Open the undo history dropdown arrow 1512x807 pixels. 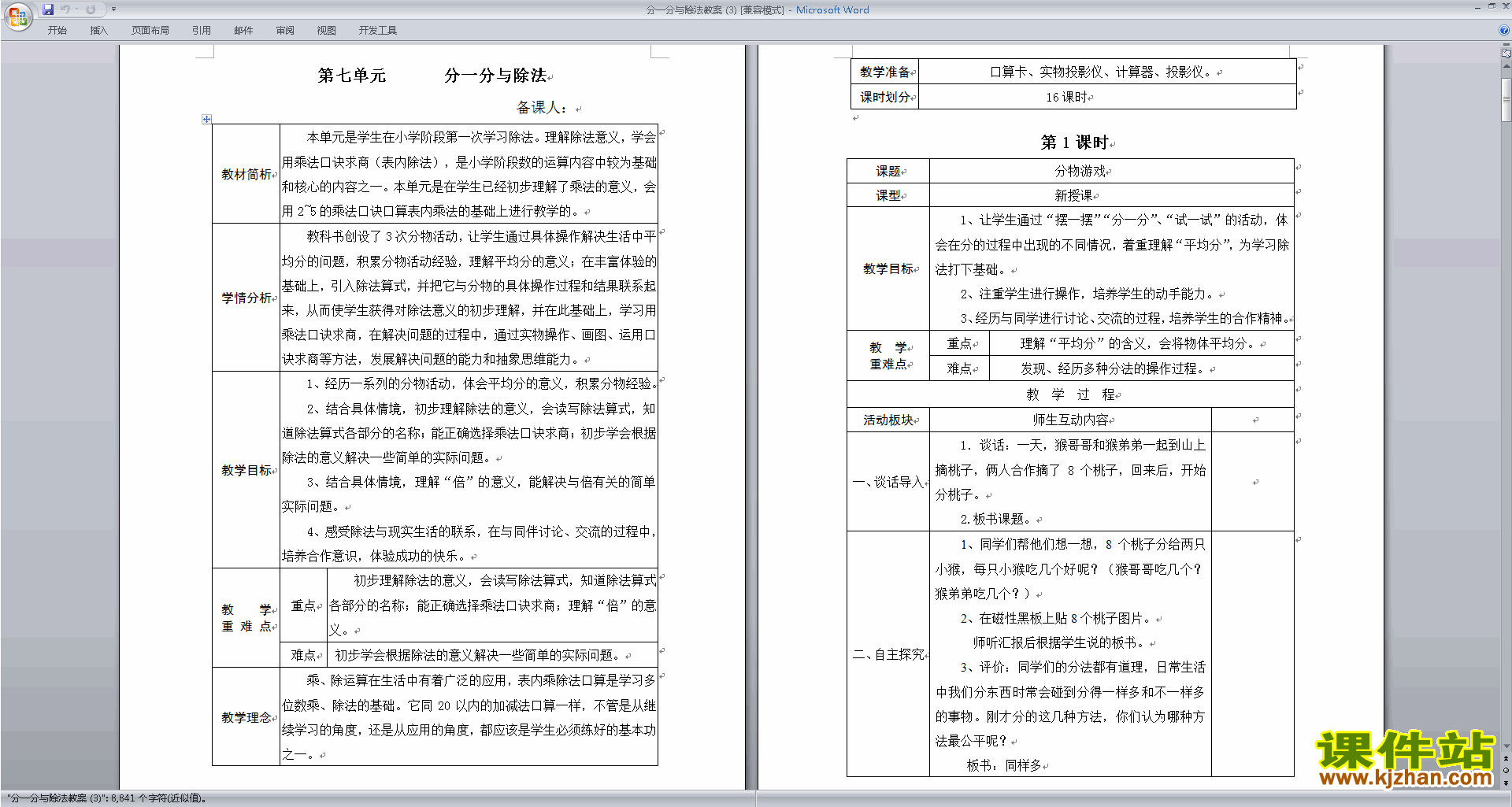pyautogui.click(x=76, y=9)
